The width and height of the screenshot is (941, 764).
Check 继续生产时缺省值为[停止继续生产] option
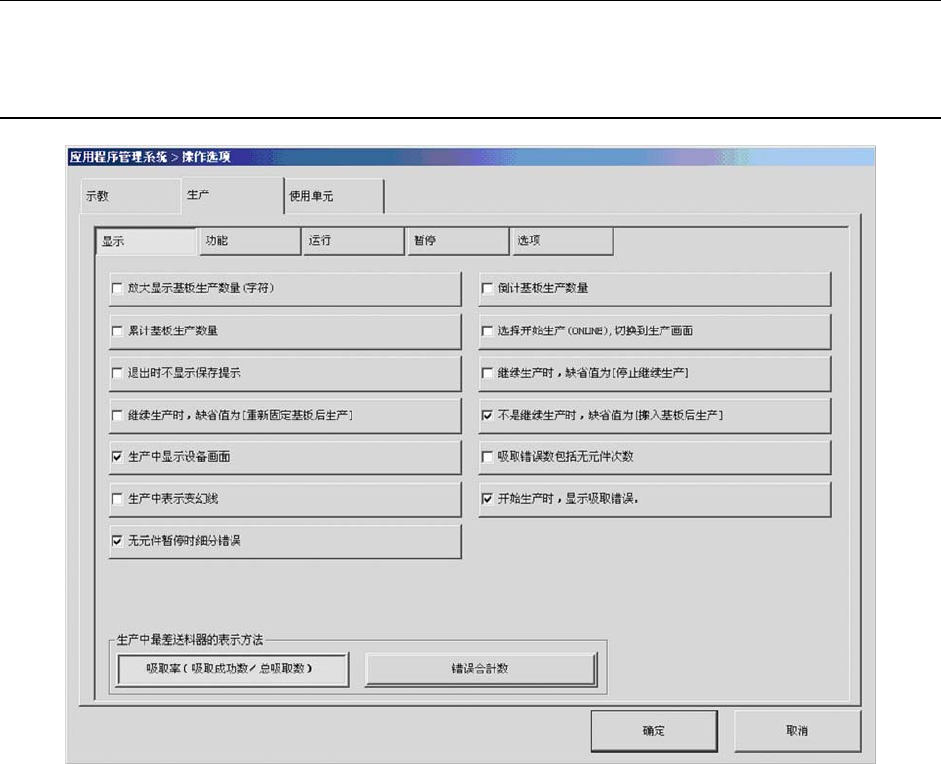coord(487,373)
